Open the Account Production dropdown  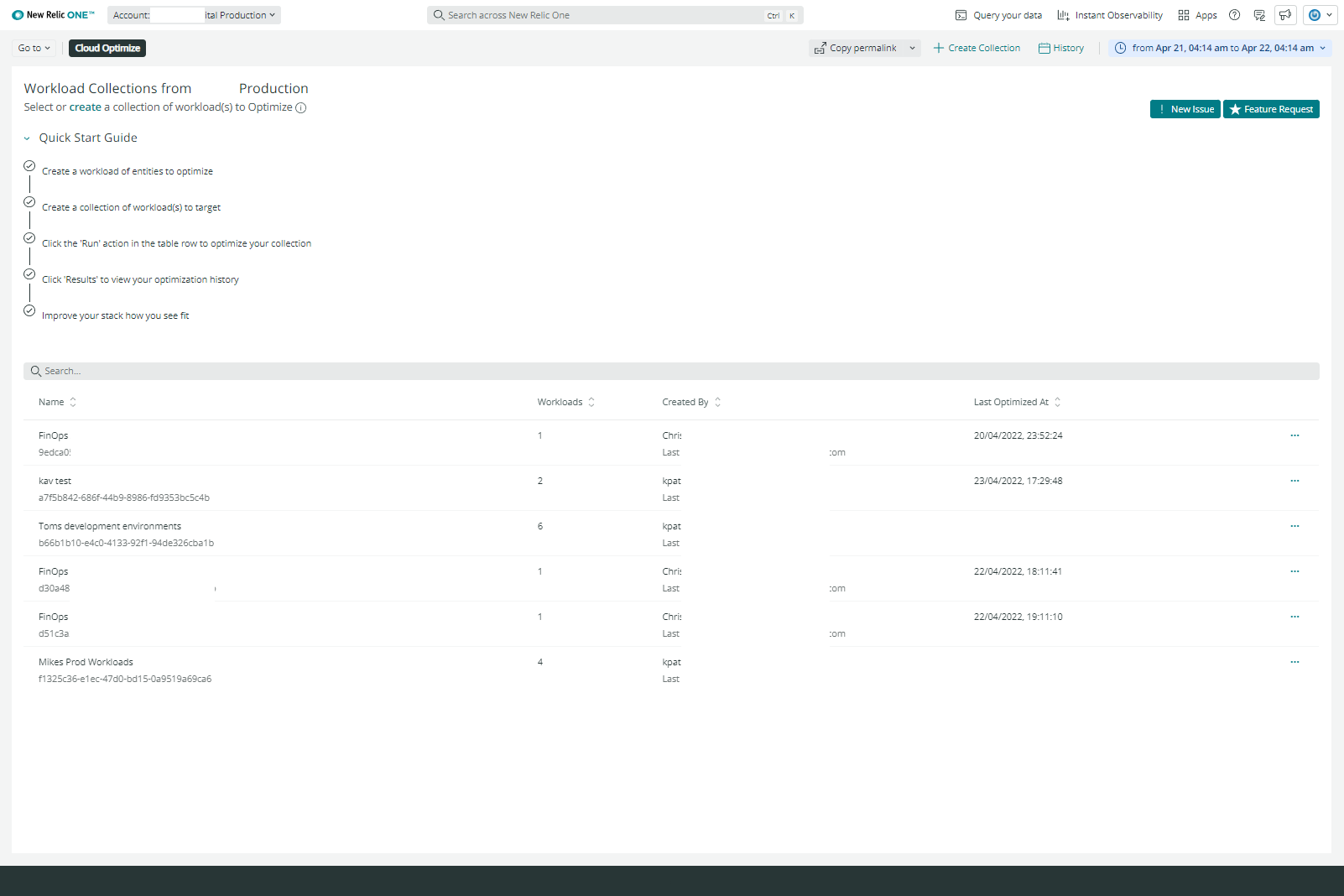pyautogui.click(x=194, y=15)
